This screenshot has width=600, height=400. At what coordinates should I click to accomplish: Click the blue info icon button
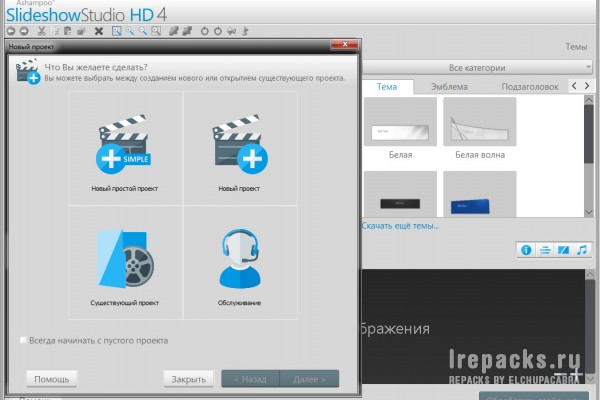click(526, 250)
